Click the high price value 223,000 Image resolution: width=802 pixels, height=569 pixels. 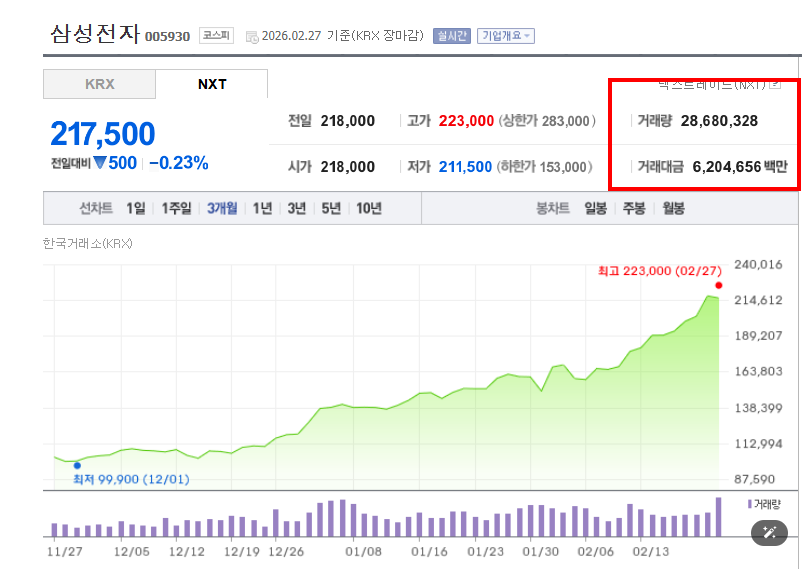tap(466, 121)
